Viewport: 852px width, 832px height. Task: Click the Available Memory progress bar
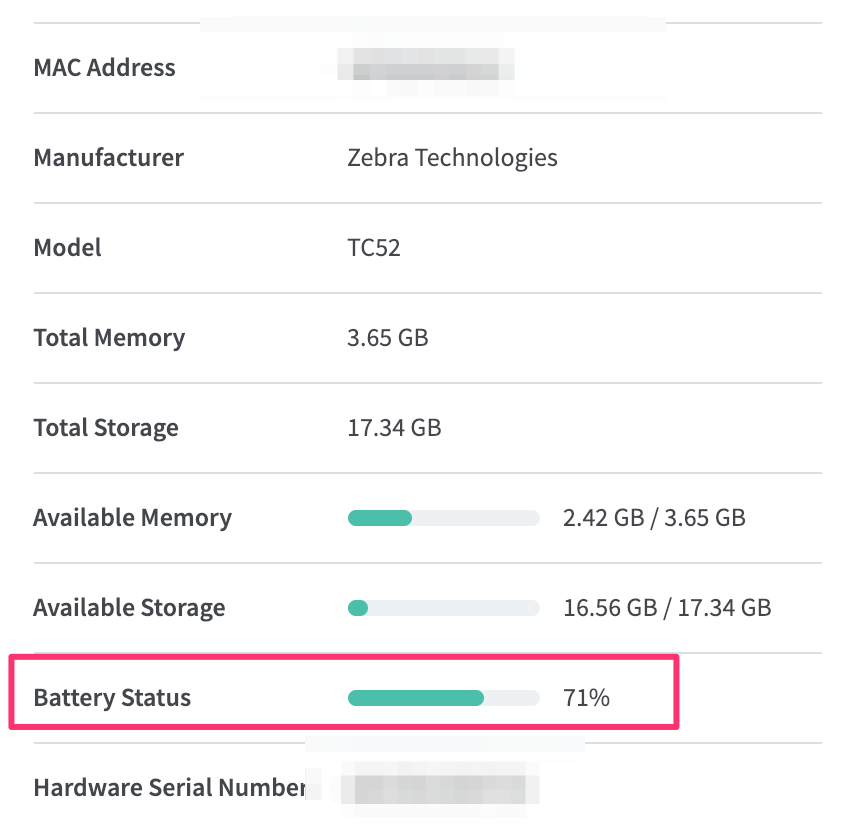click(443, 518)
